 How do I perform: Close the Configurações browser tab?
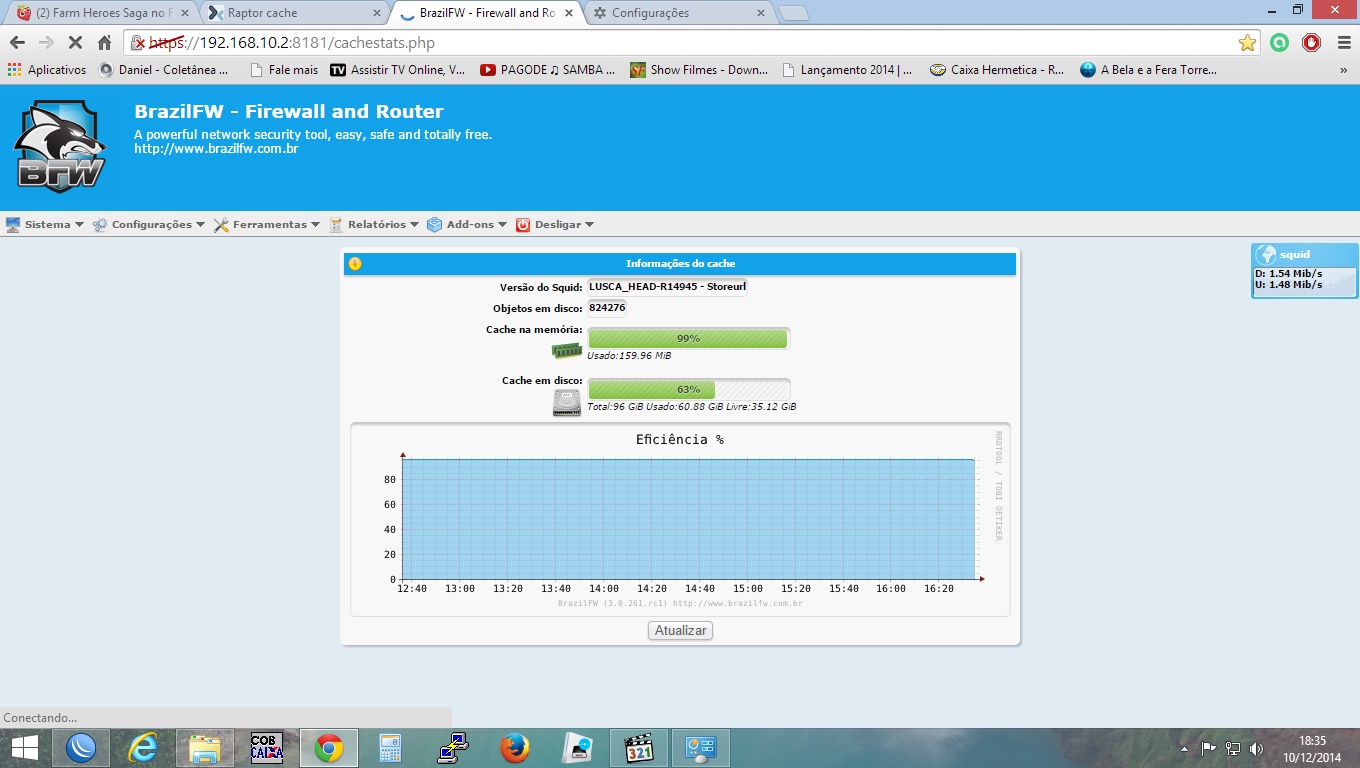tap(760, 13)
